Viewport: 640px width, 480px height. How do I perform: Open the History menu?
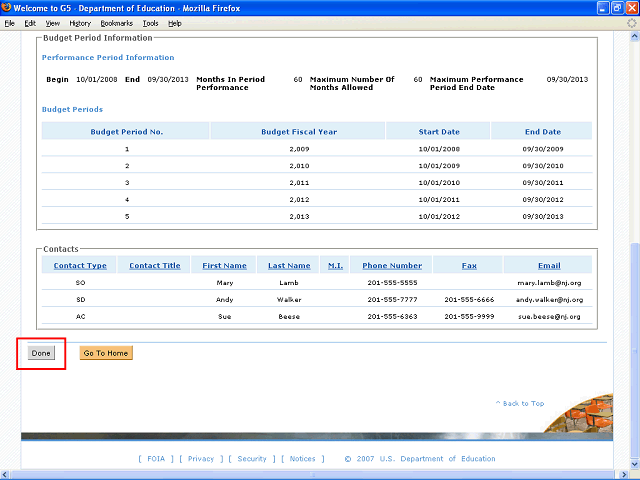[80, 22]
